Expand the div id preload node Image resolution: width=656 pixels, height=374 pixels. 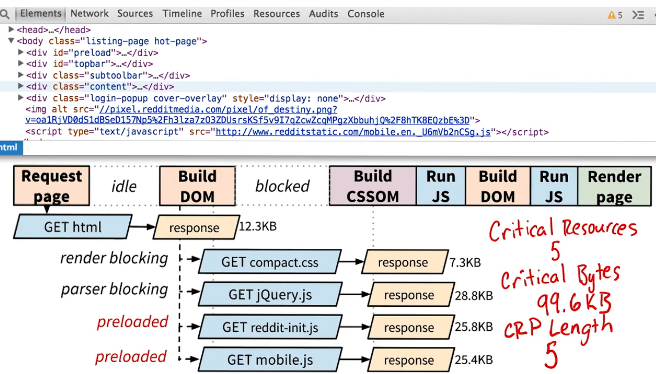(x=20, y=52)
